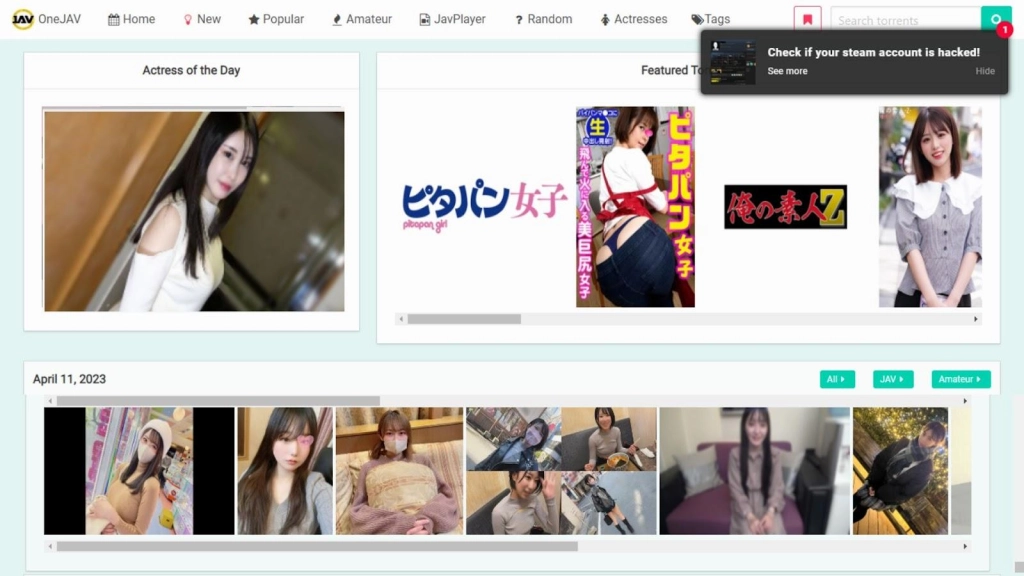Click the teal JAV button
This screenshot has width=1024, height=576.
(x=893, y=379)
